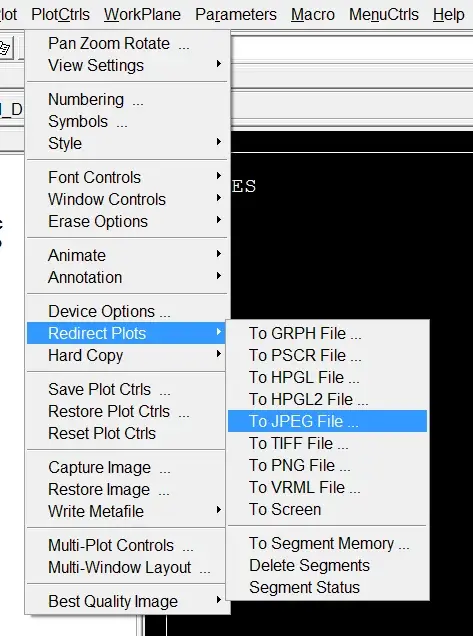The width and height of the screenshot is (473, 636).
Task: Open the Macro menu
Action: pyautogui.click(x=313, y=15)
